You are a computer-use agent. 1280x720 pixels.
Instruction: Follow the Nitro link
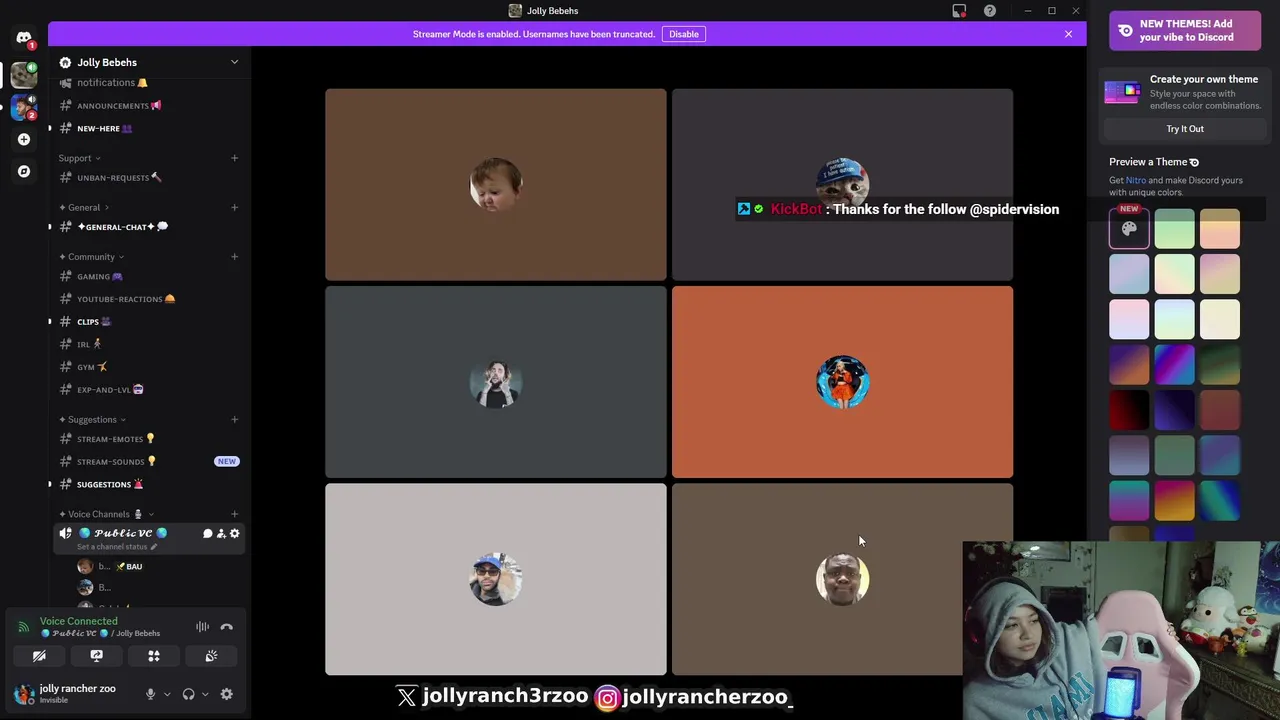click(x=1135, y=180)
